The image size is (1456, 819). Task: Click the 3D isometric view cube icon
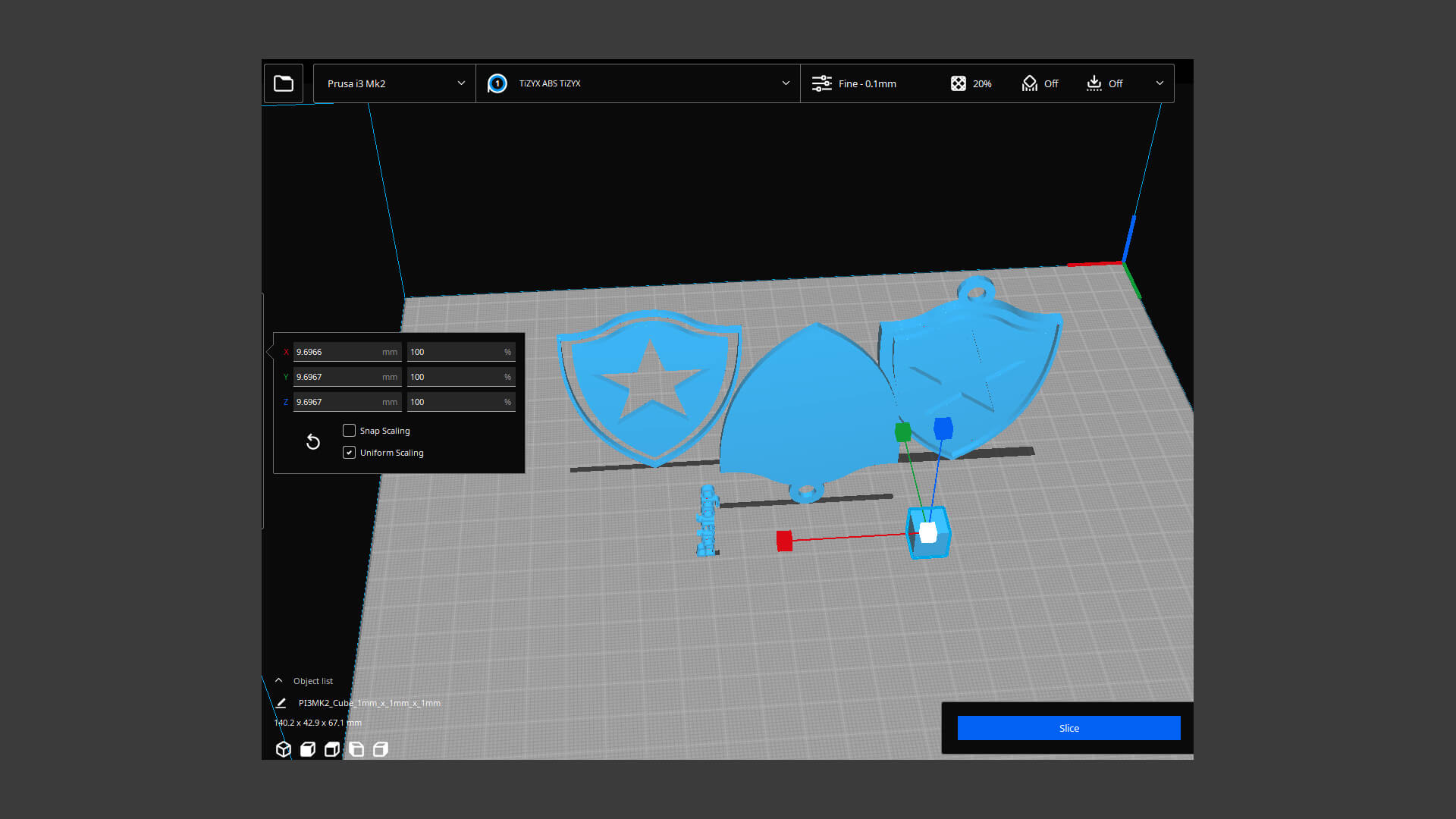[x=284, y=749]
